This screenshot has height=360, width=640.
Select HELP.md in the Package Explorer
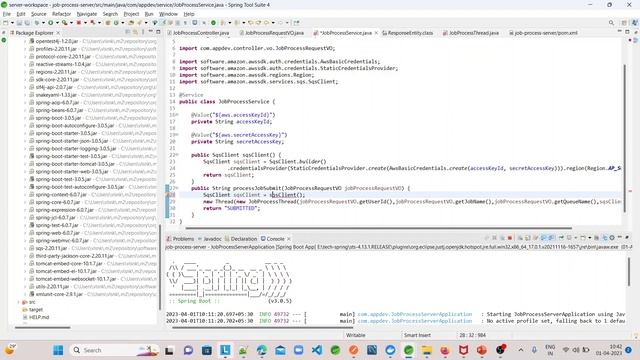[x=36, y=317]
